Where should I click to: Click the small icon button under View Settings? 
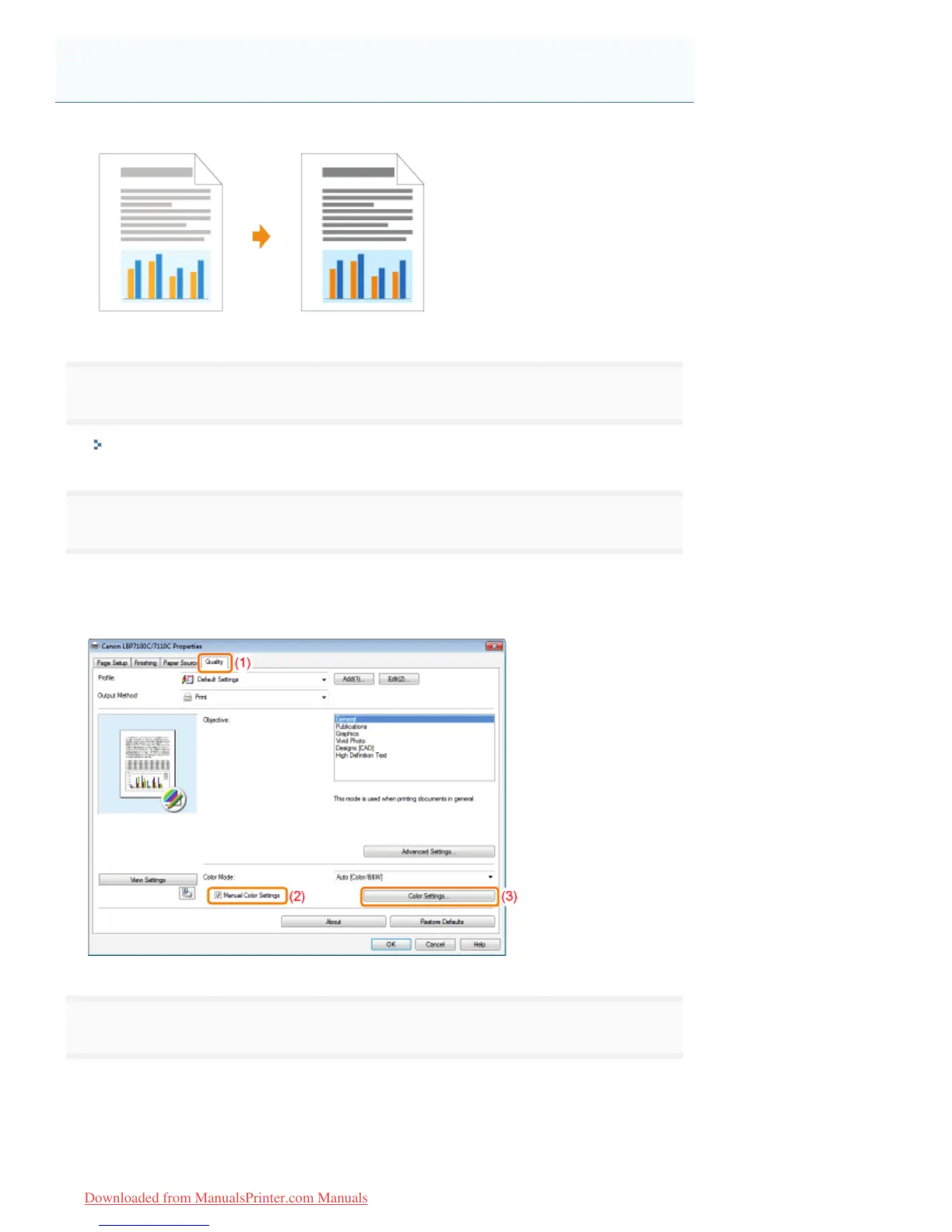click(x=187, y=894)
